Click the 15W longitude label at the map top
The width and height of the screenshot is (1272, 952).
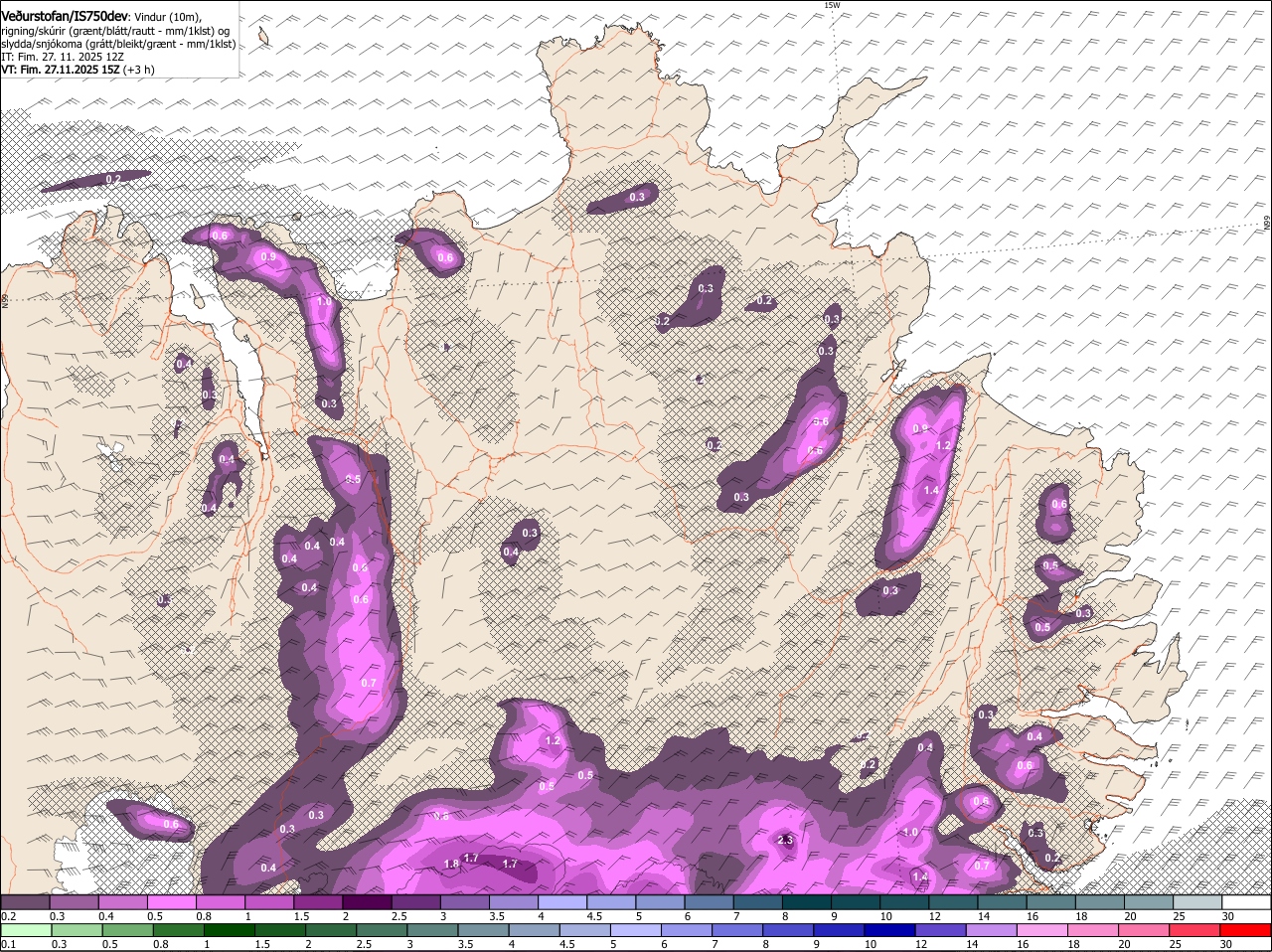832,5
